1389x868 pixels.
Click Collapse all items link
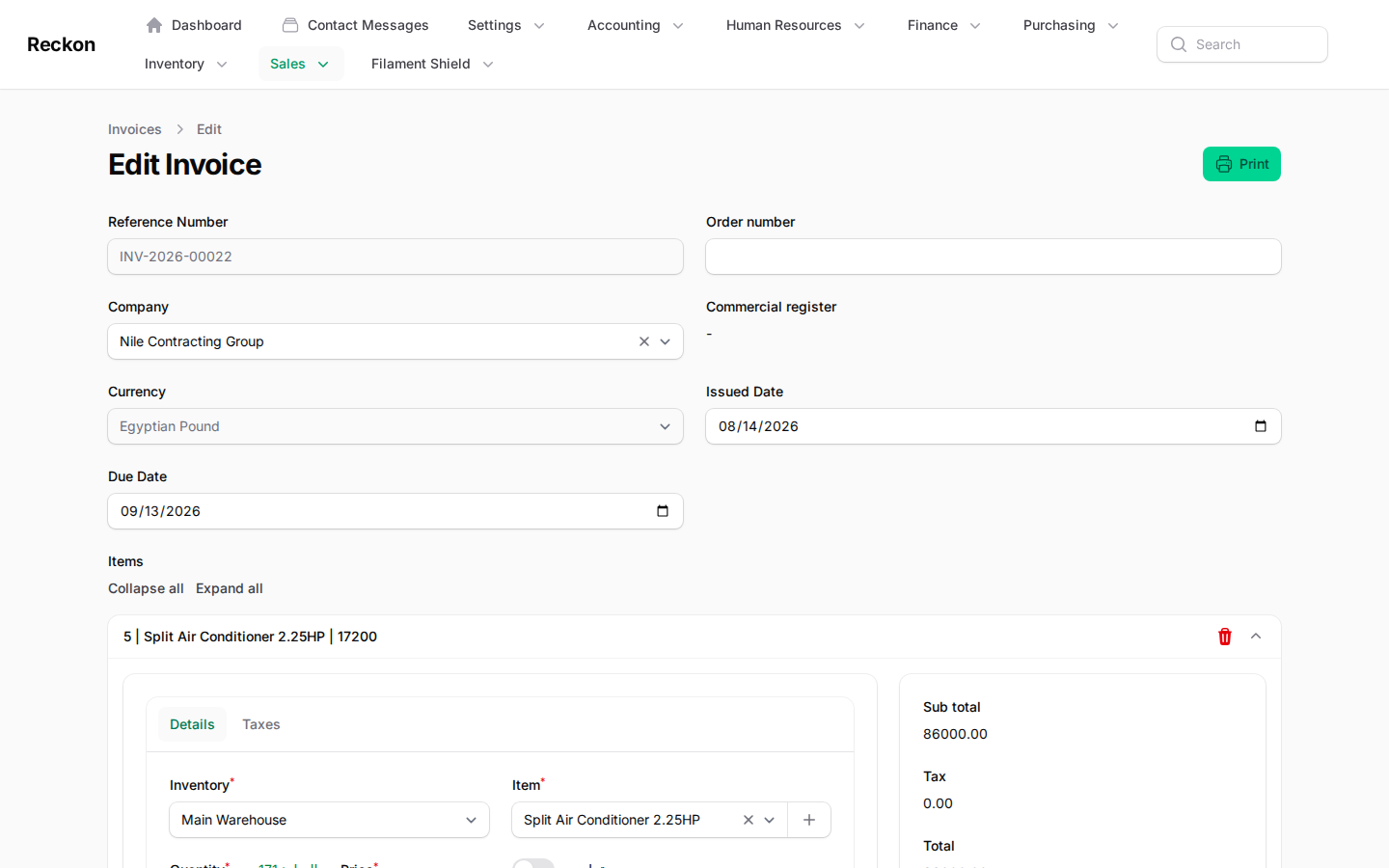[146, 588]
